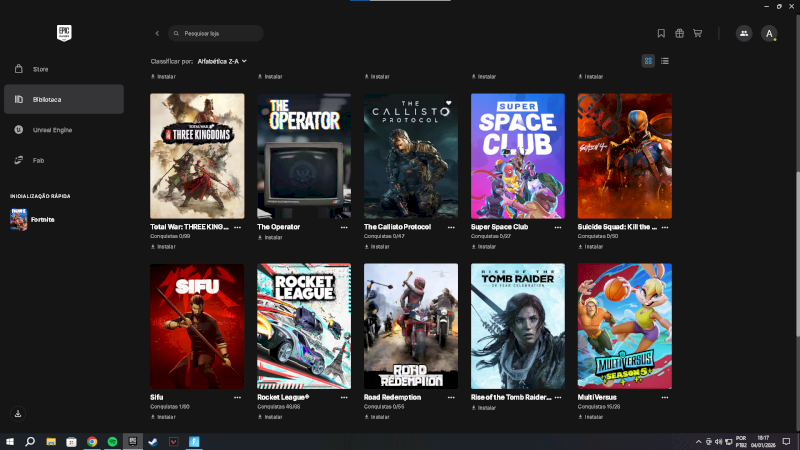Image resolution: width=800 pixels, height=450 pixels.
Task: Open Fab in the sidebar
Action: coord(38,160)
